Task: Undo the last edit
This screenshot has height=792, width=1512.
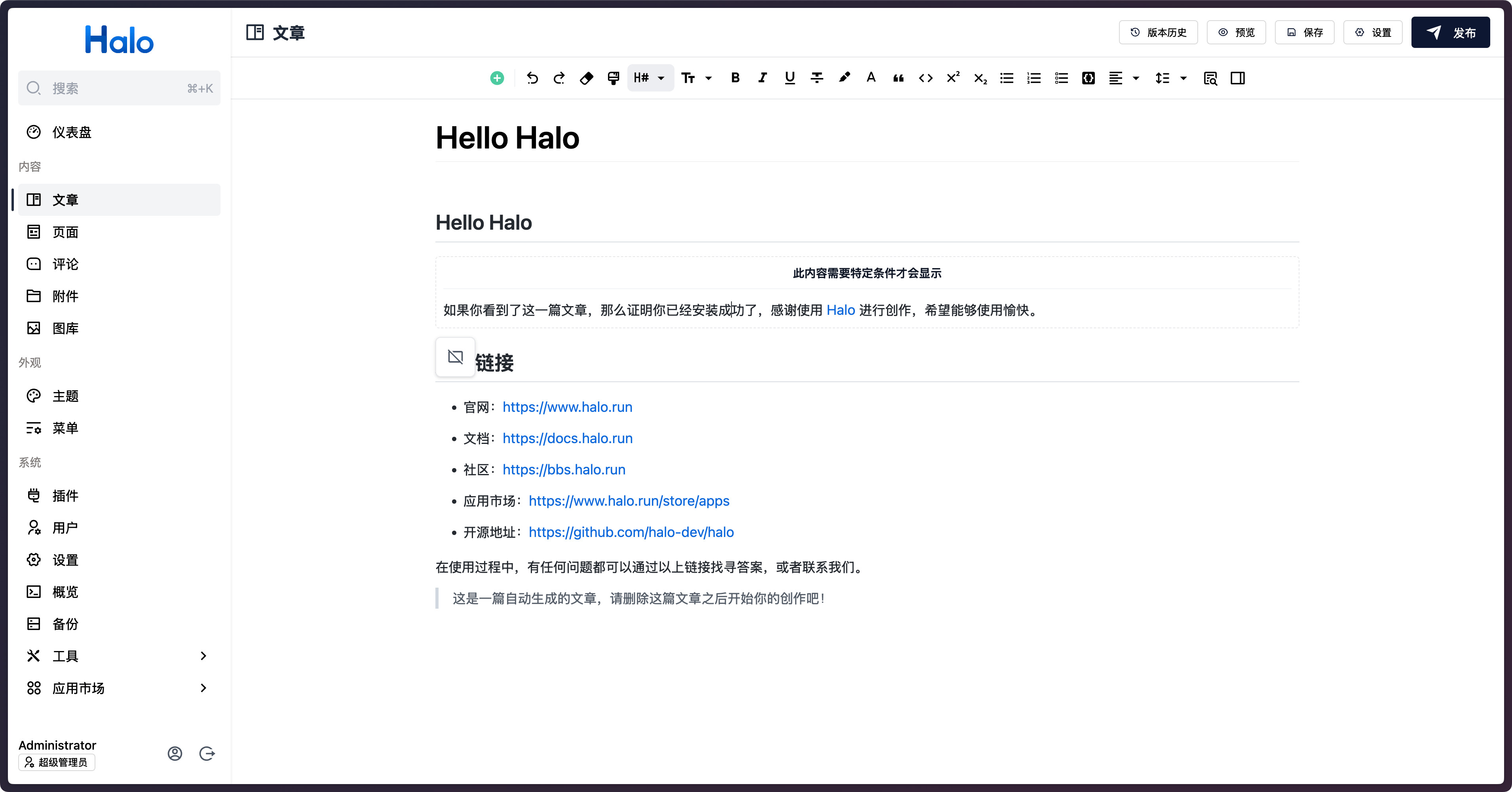Action: point(532,78)
